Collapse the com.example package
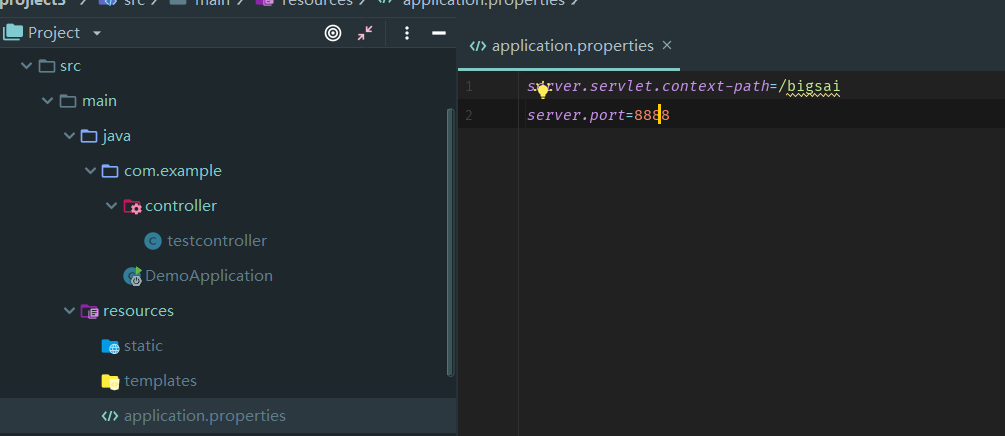1005x436 pixels. 90,171
